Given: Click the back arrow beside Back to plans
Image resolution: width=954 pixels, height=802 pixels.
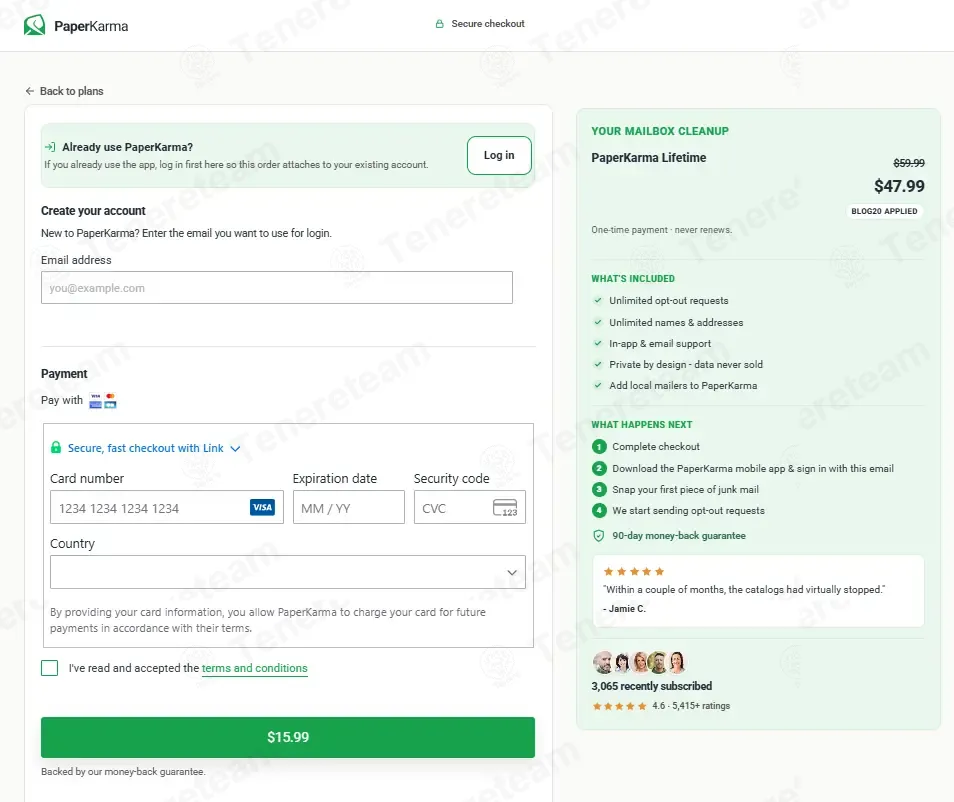Looking at the screenshot, I should coord(30,91).
